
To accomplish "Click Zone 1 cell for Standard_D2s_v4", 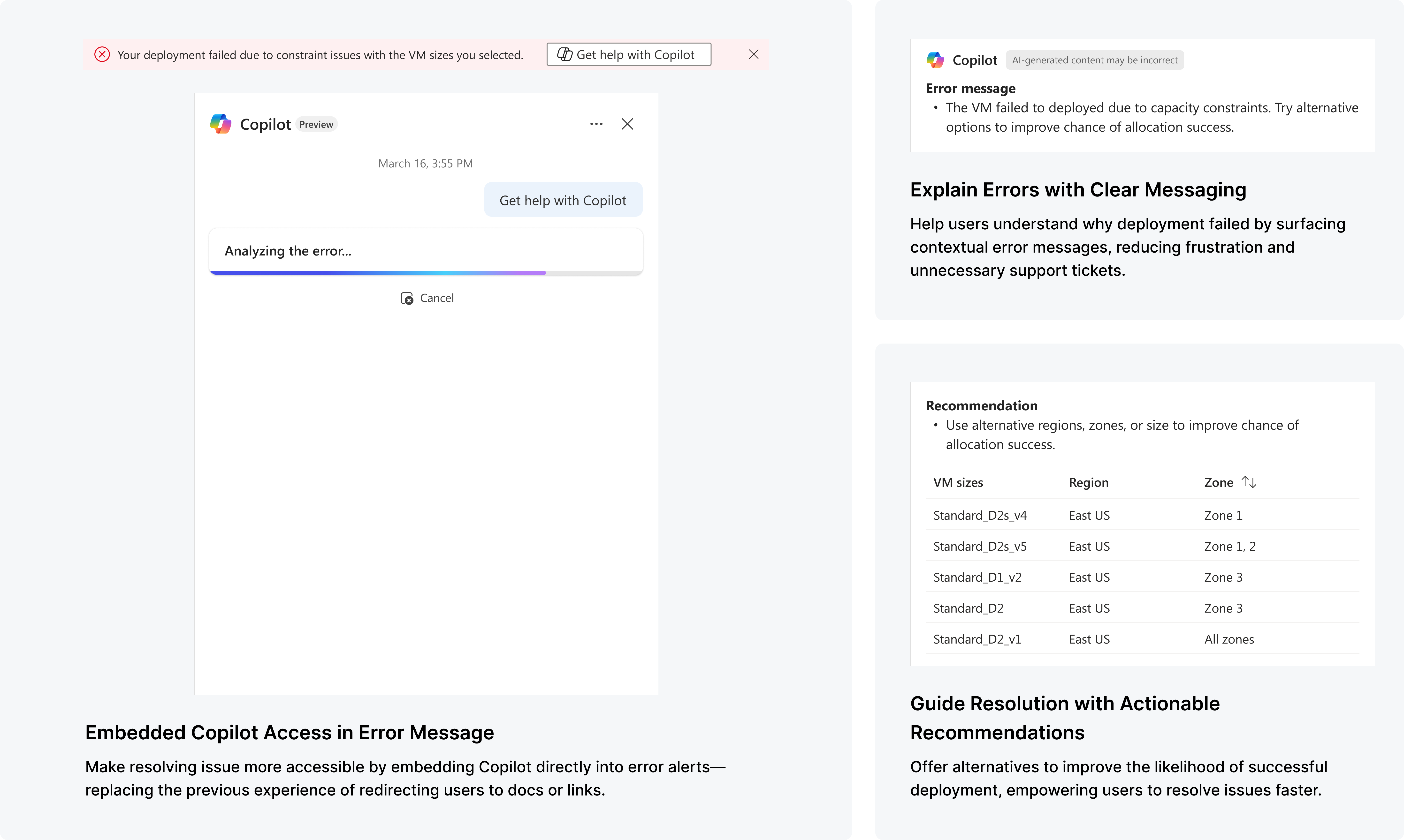I will [1223, 515].
